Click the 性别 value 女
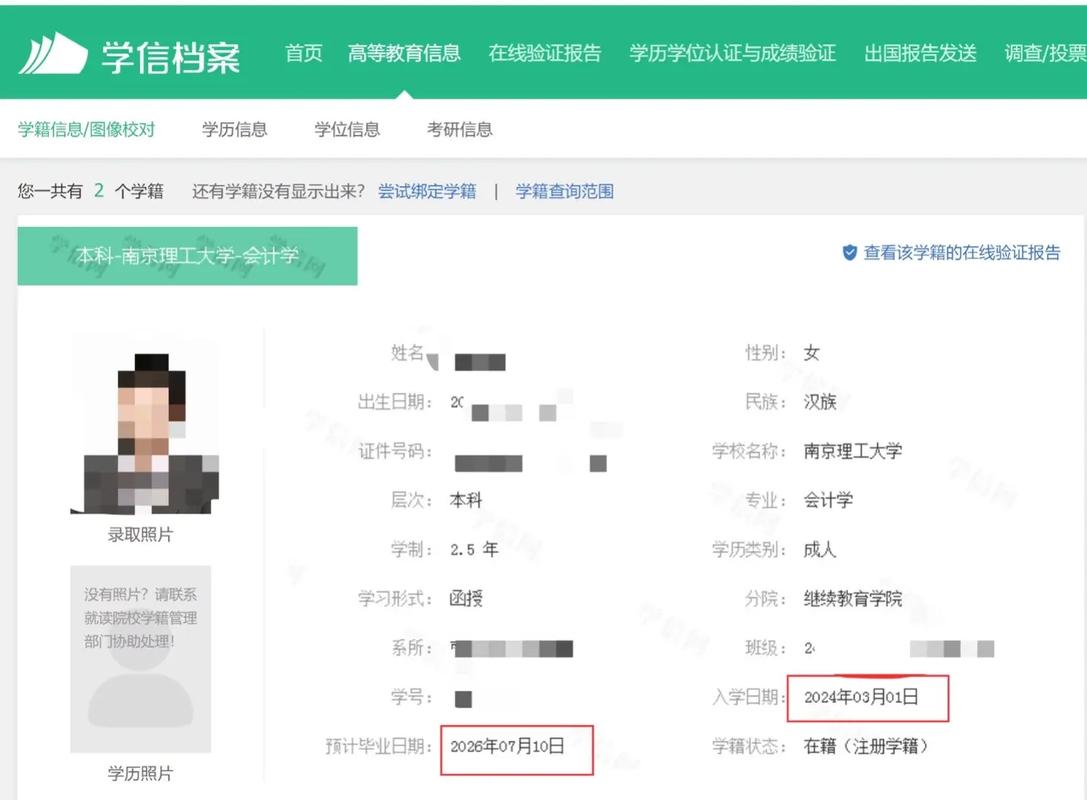The image size is (1087, 800). click(x=811, y=353)
